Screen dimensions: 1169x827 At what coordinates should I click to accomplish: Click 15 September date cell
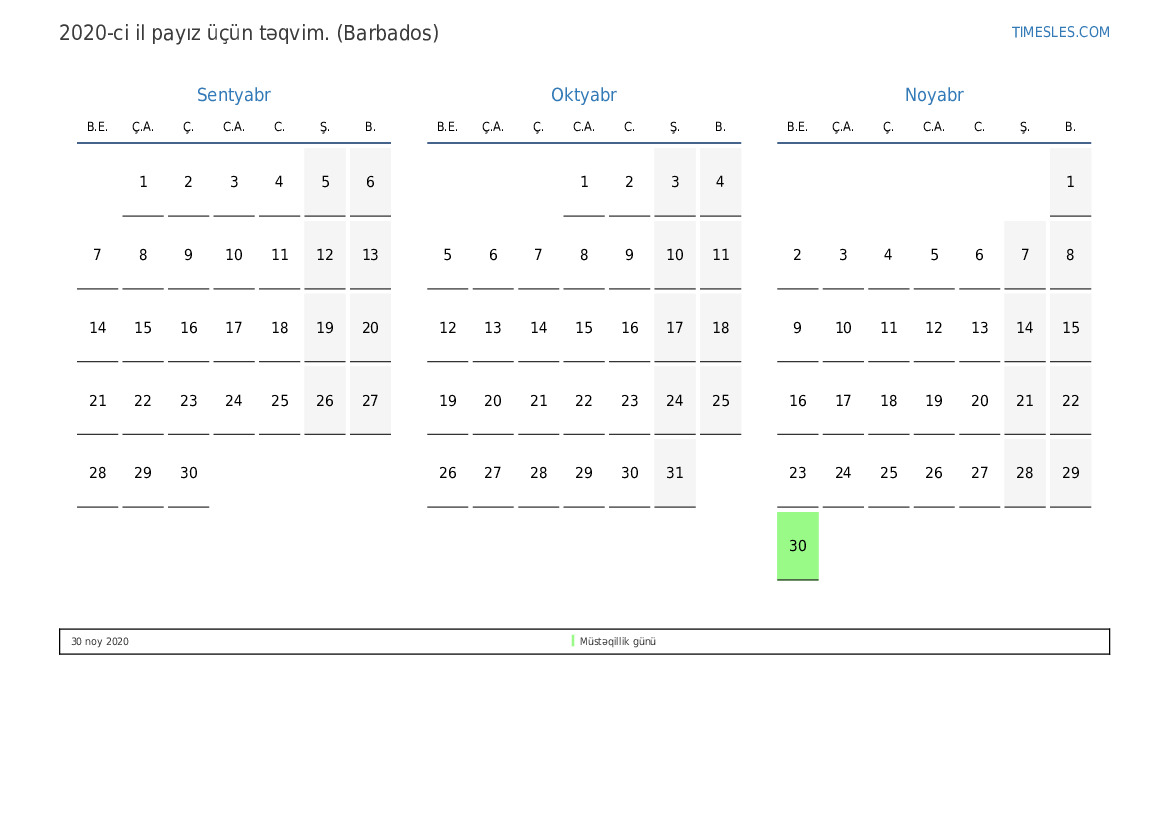point(143,328)
